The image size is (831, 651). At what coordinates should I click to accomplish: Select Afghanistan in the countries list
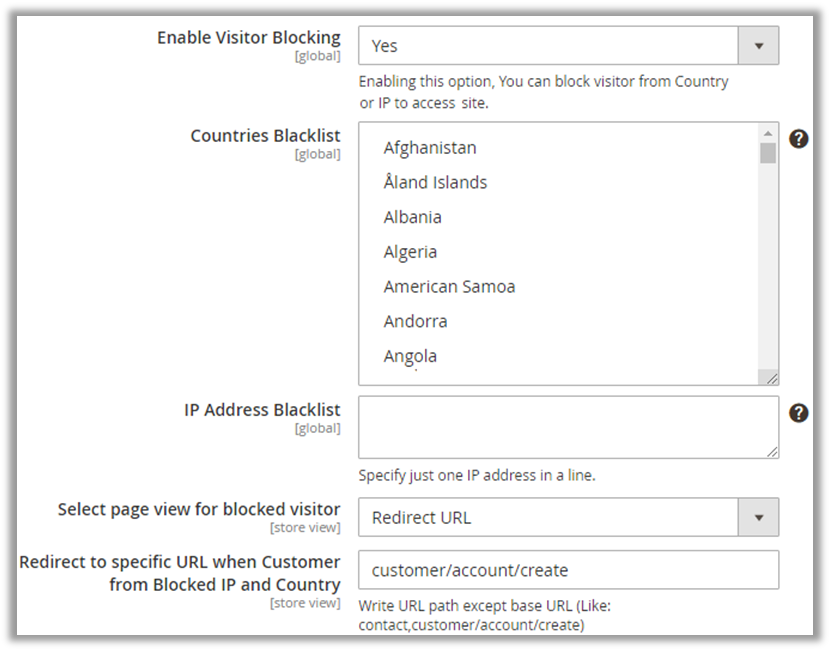coord(430,148)
